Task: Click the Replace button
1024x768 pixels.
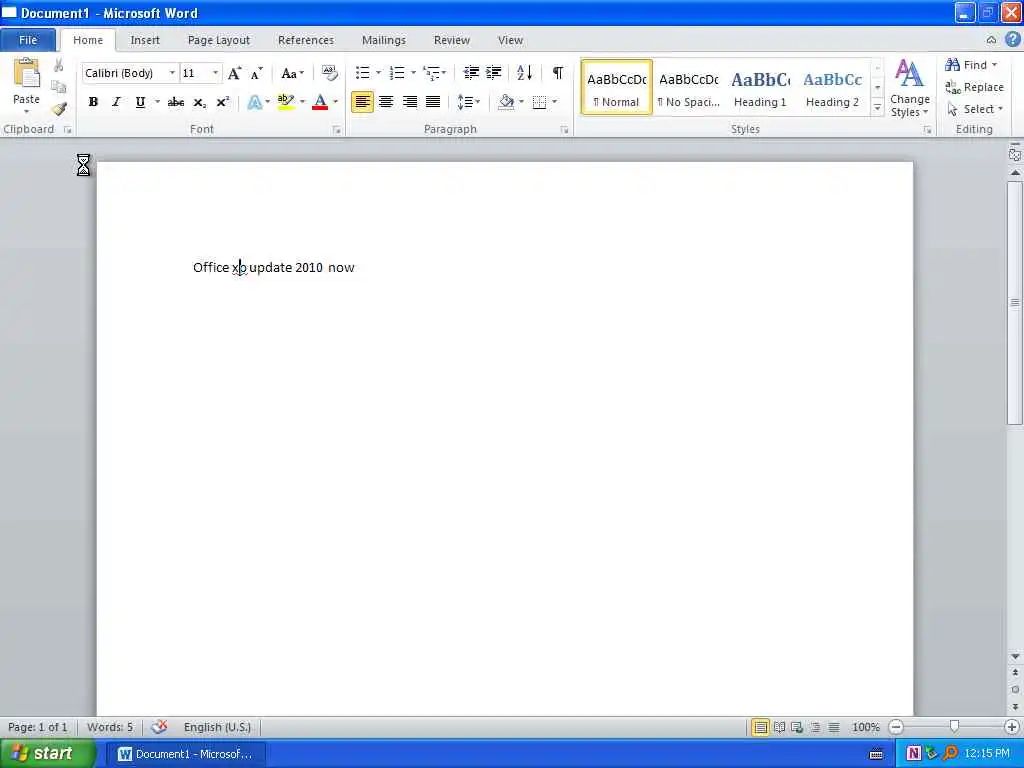Action: [x=974, y=87]
